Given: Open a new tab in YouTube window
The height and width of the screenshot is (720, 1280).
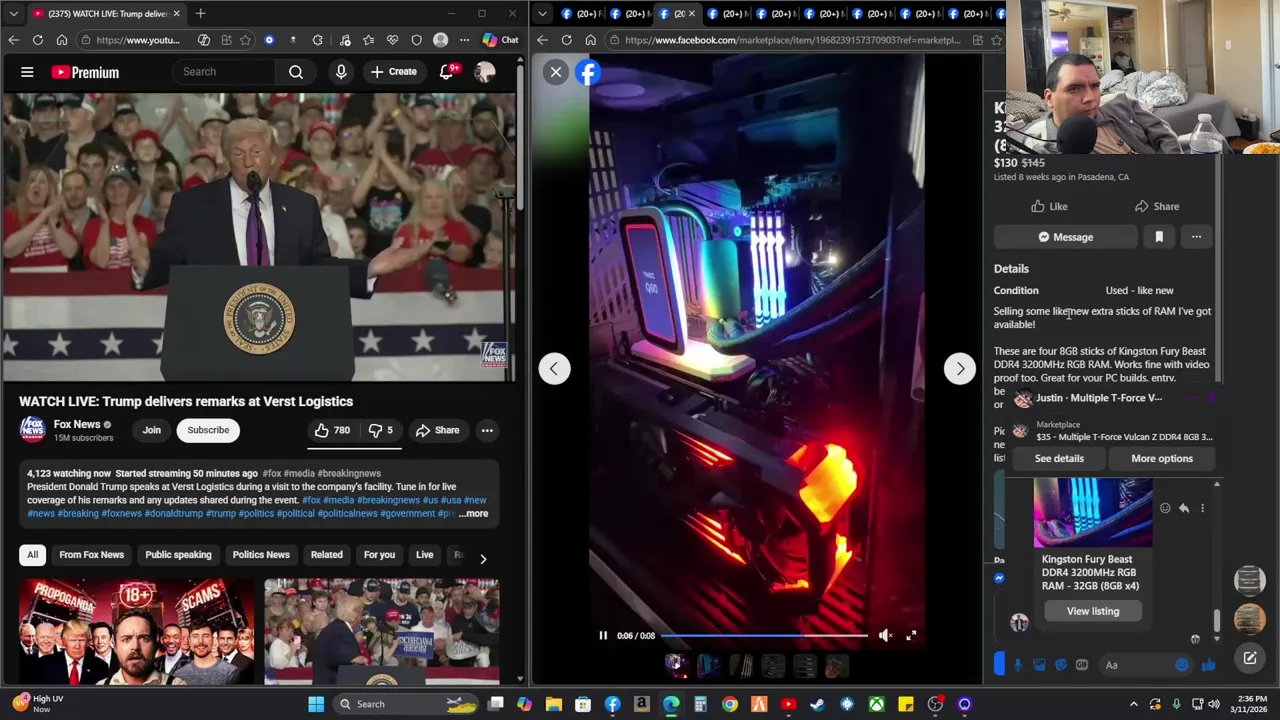Looking at the screenshot, I should tap(200, 14).
